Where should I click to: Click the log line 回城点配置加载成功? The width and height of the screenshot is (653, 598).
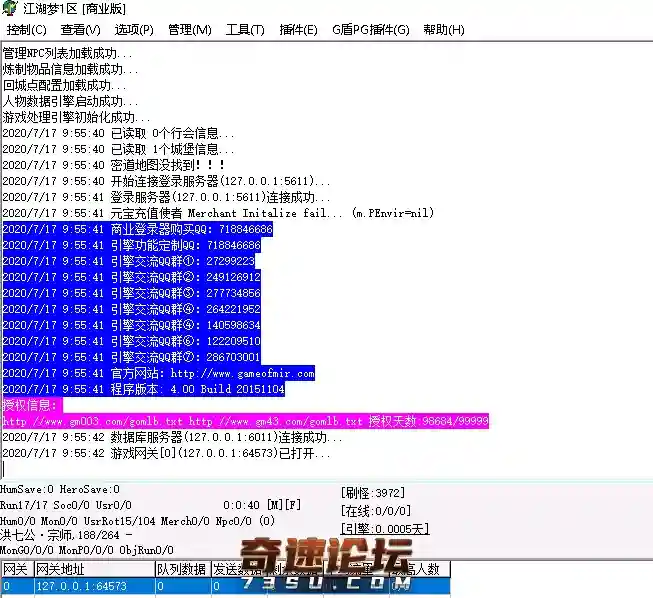[64, 85]
